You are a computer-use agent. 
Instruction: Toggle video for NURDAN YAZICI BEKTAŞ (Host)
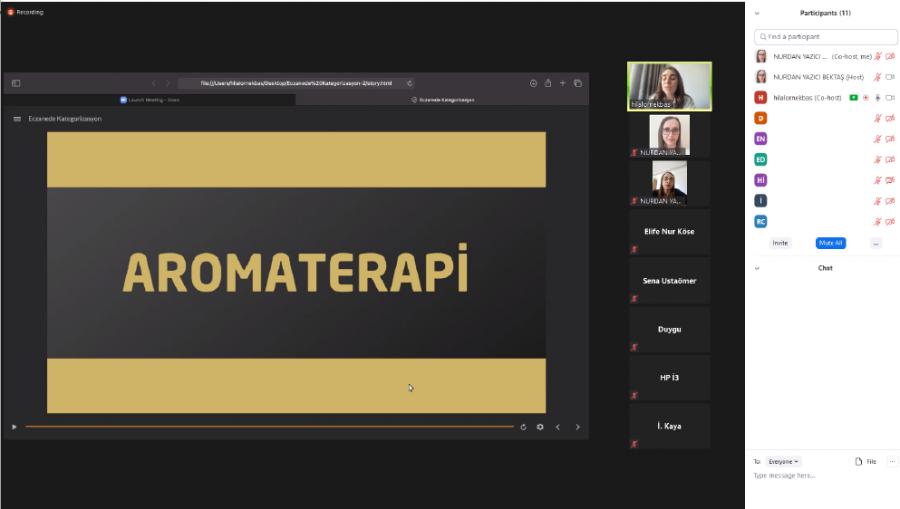[890, 77]
